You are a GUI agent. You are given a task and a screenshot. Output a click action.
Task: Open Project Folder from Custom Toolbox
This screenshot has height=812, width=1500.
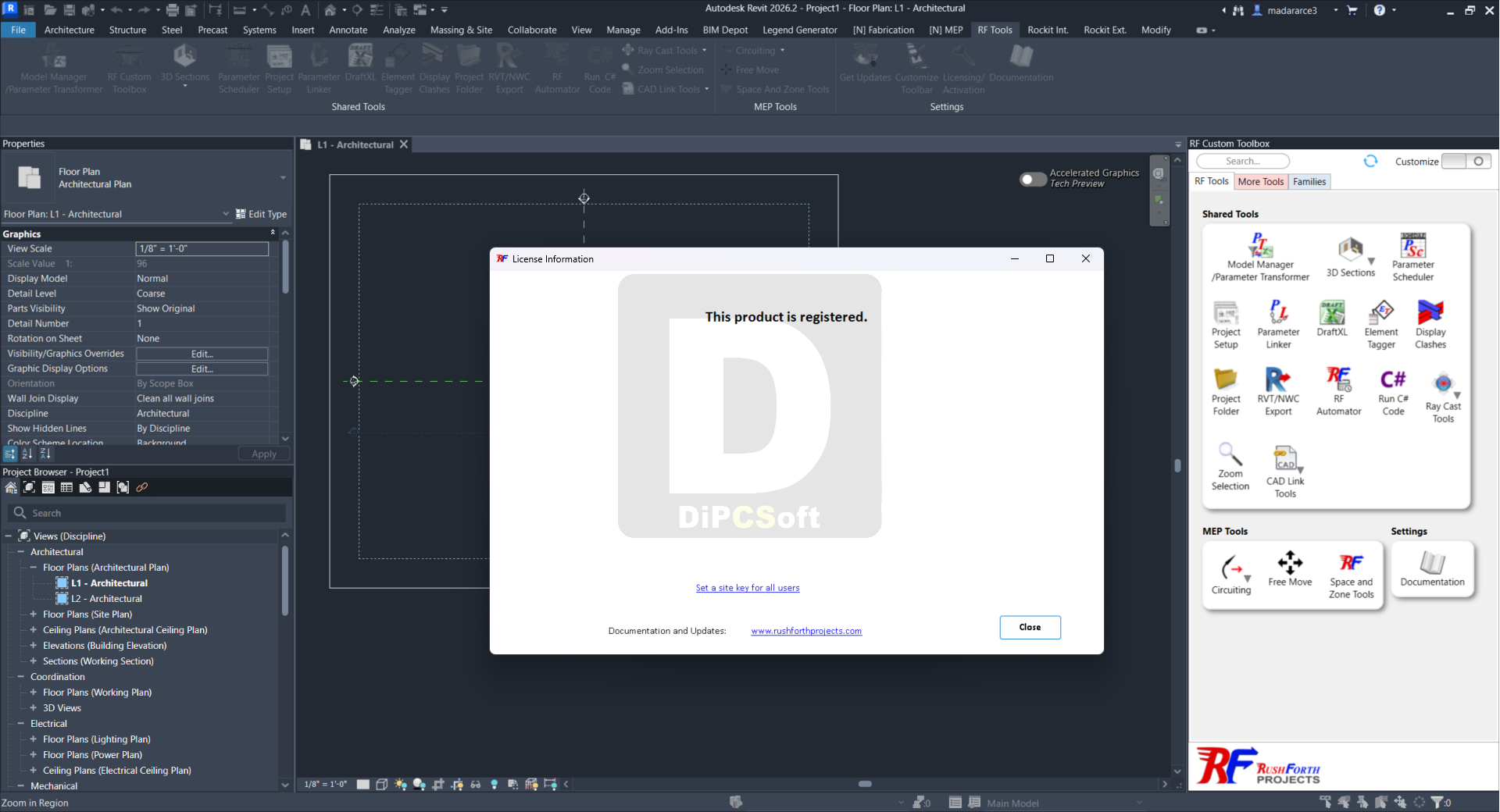point(1226,392)
